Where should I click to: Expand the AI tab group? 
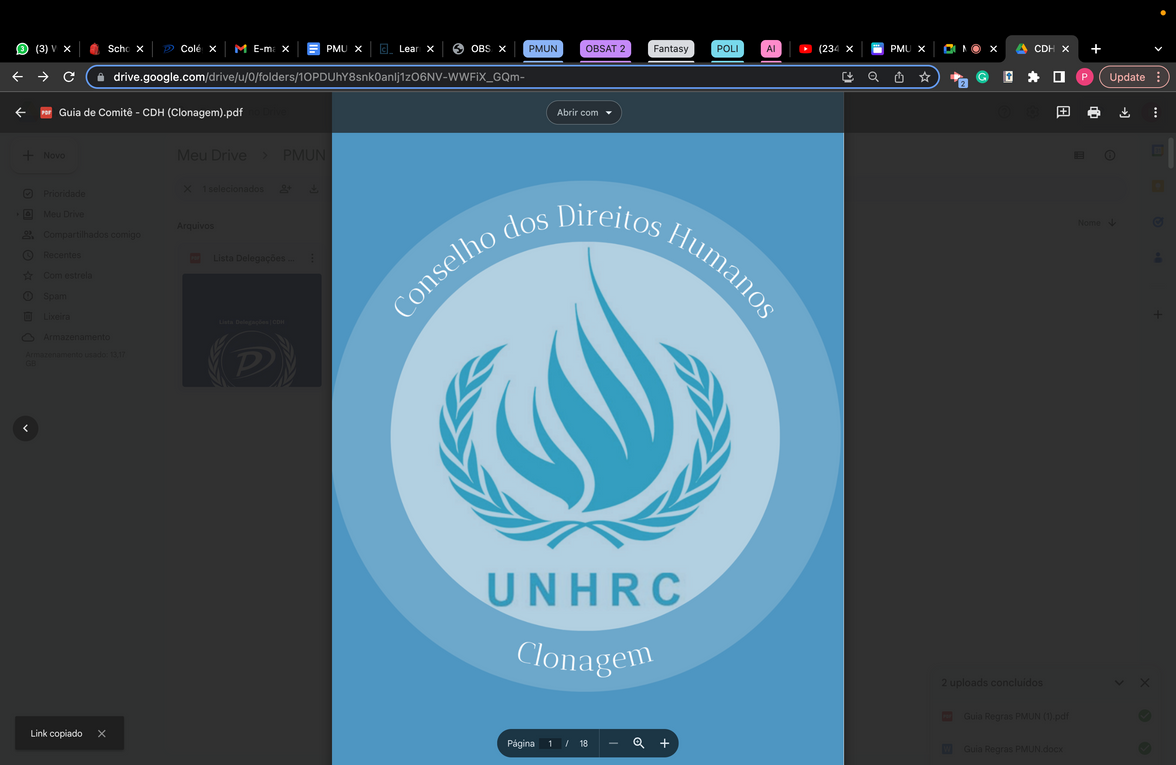[771, 49]
